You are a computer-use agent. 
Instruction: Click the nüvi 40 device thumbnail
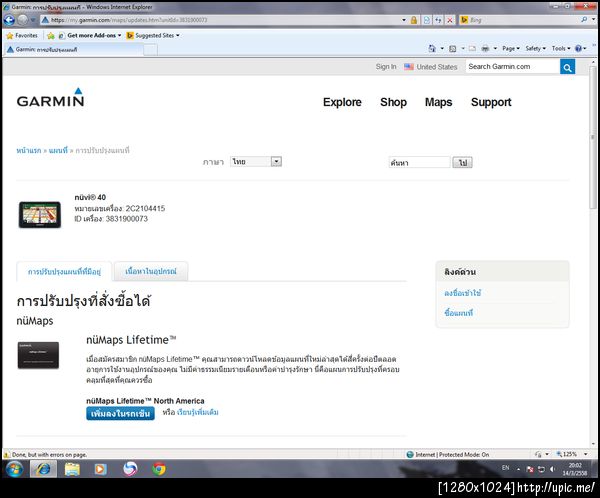tap(40, 214)
